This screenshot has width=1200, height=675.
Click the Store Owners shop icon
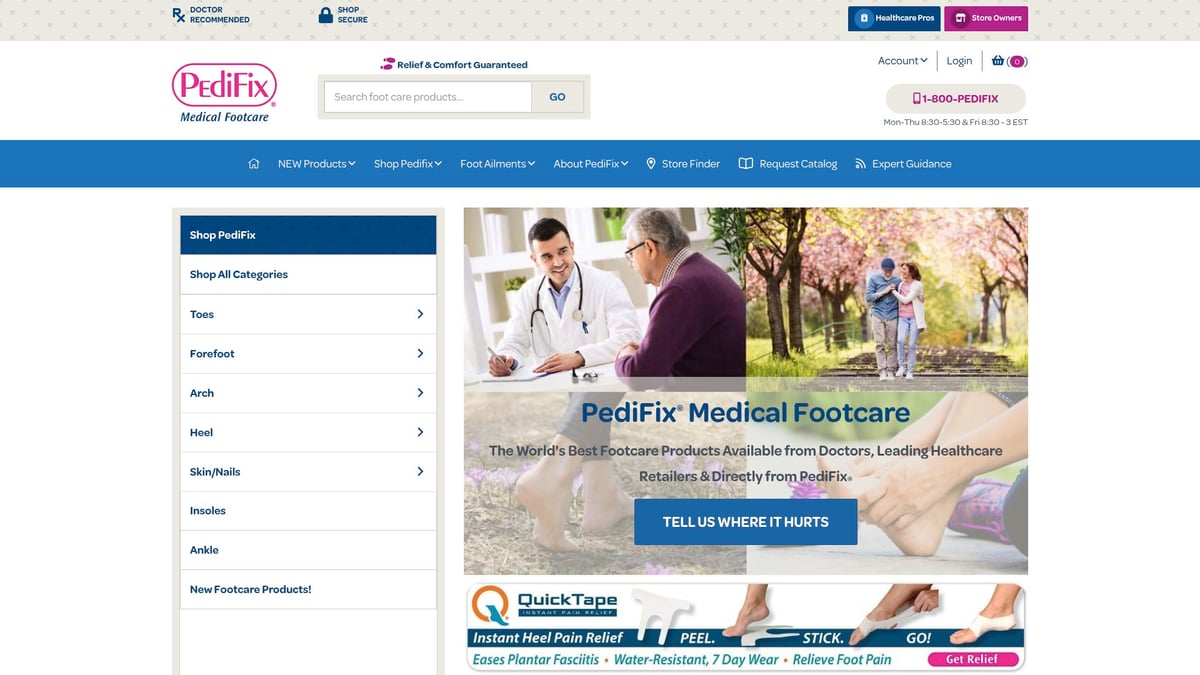(960, 18)
